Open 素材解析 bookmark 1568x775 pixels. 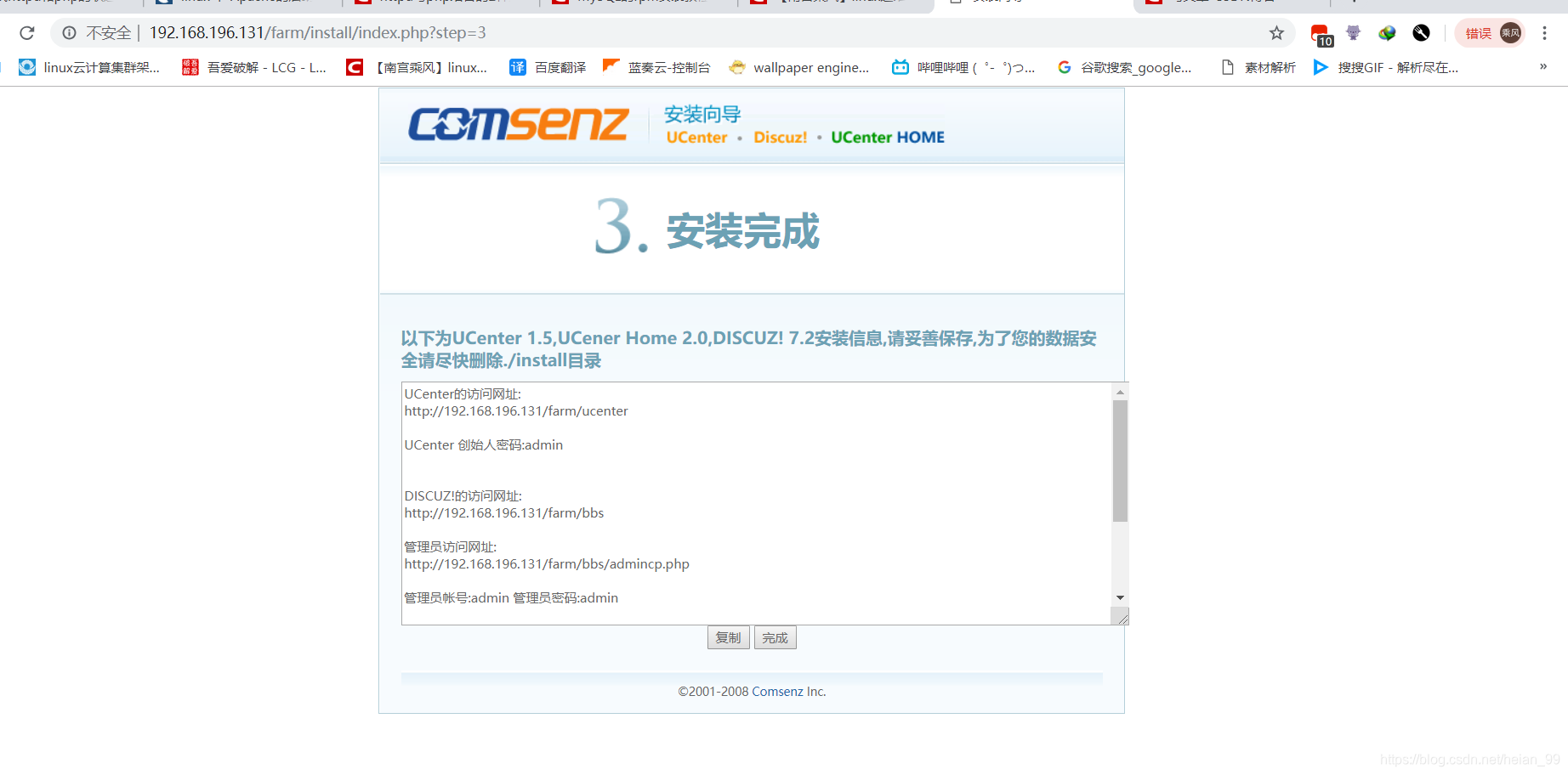click(1258, 67)
